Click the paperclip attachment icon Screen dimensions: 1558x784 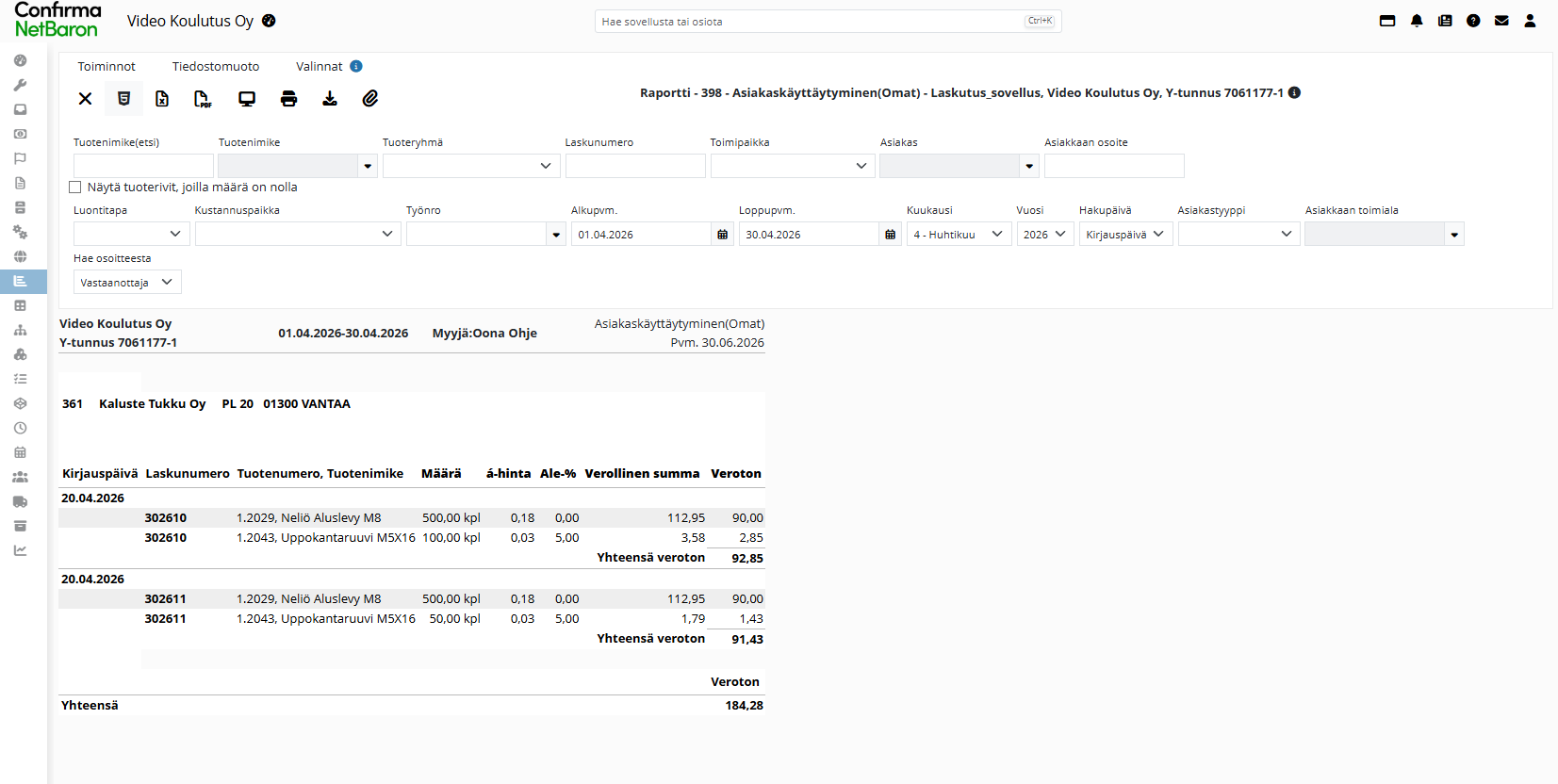(x=370, y=98)
